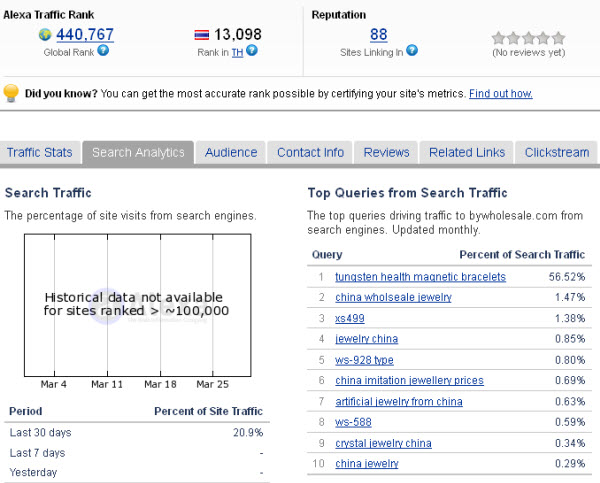Click the help icon next to Sites Linking In

pyautogui.click(x=412, y=51)
